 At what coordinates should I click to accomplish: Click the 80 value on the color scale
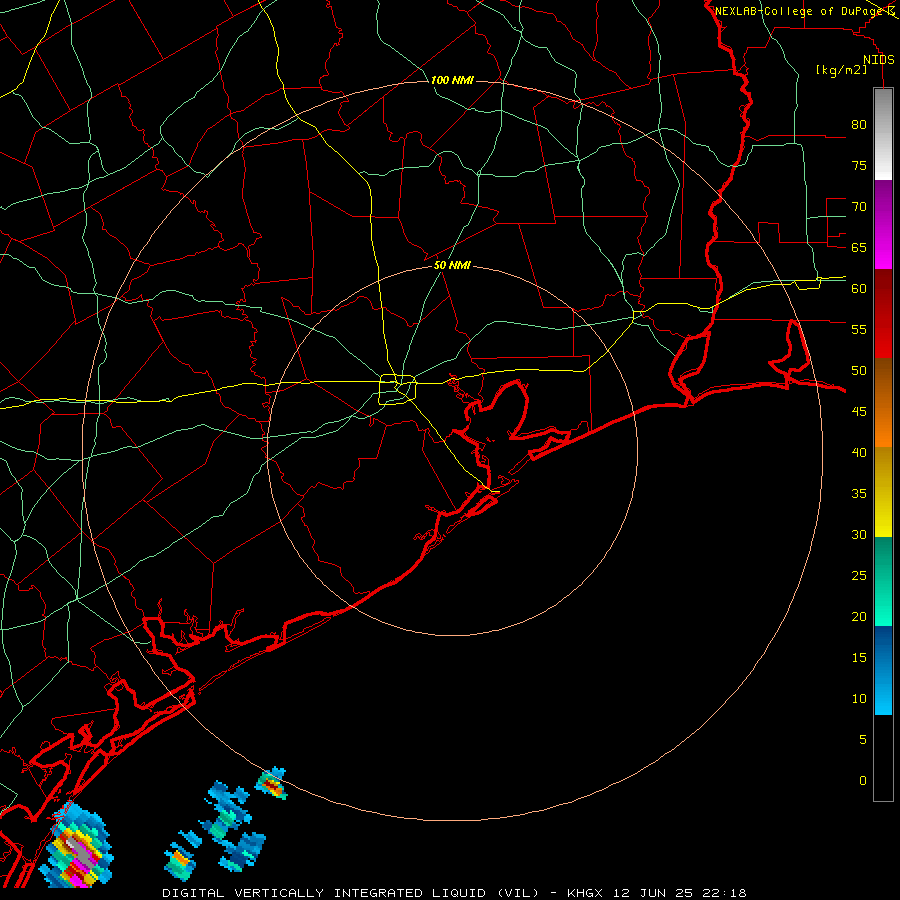[x=859, y=125]
